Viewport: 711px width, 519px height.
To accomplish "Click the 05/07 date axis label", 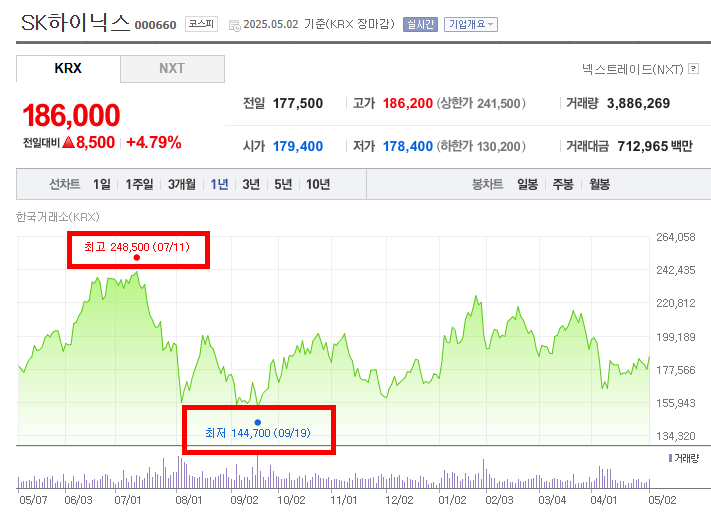I will tap(33, 500).
